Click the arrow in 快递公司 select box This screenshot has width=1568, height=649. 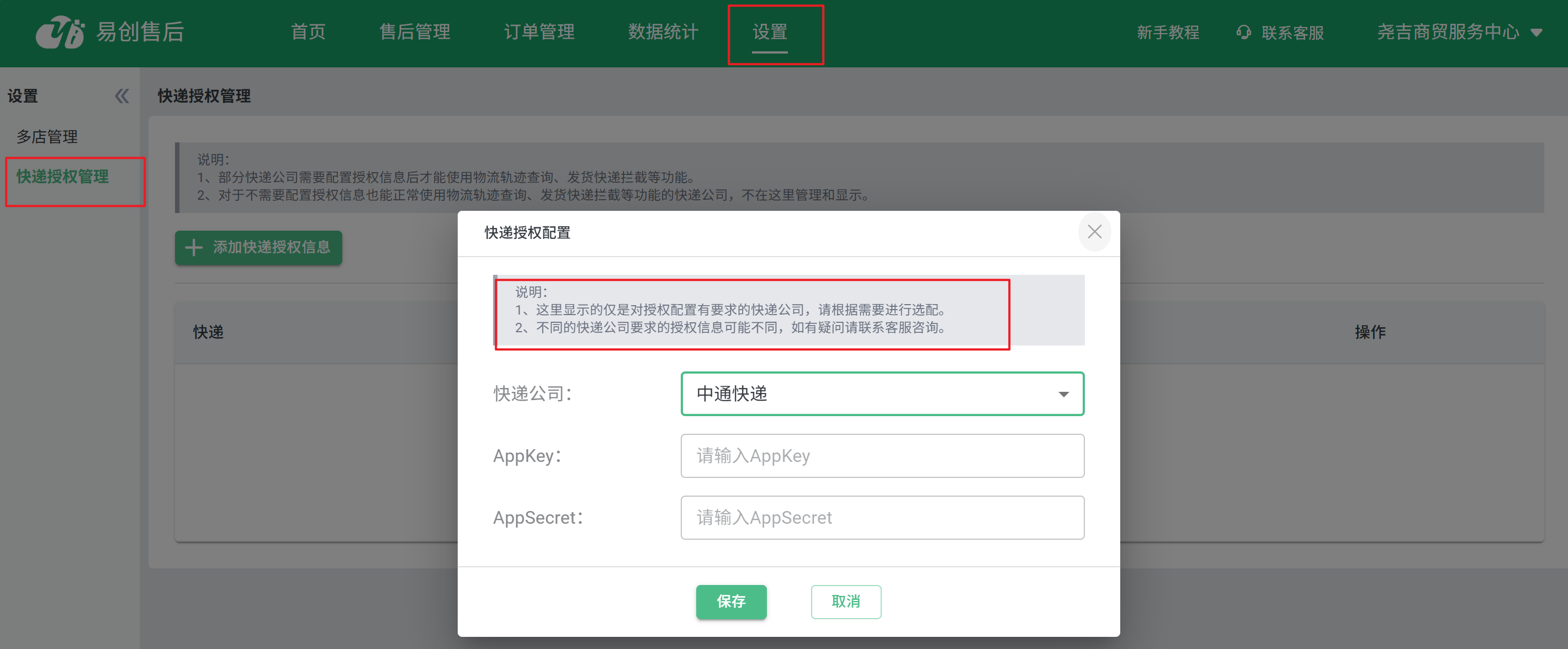(1063, 394)
